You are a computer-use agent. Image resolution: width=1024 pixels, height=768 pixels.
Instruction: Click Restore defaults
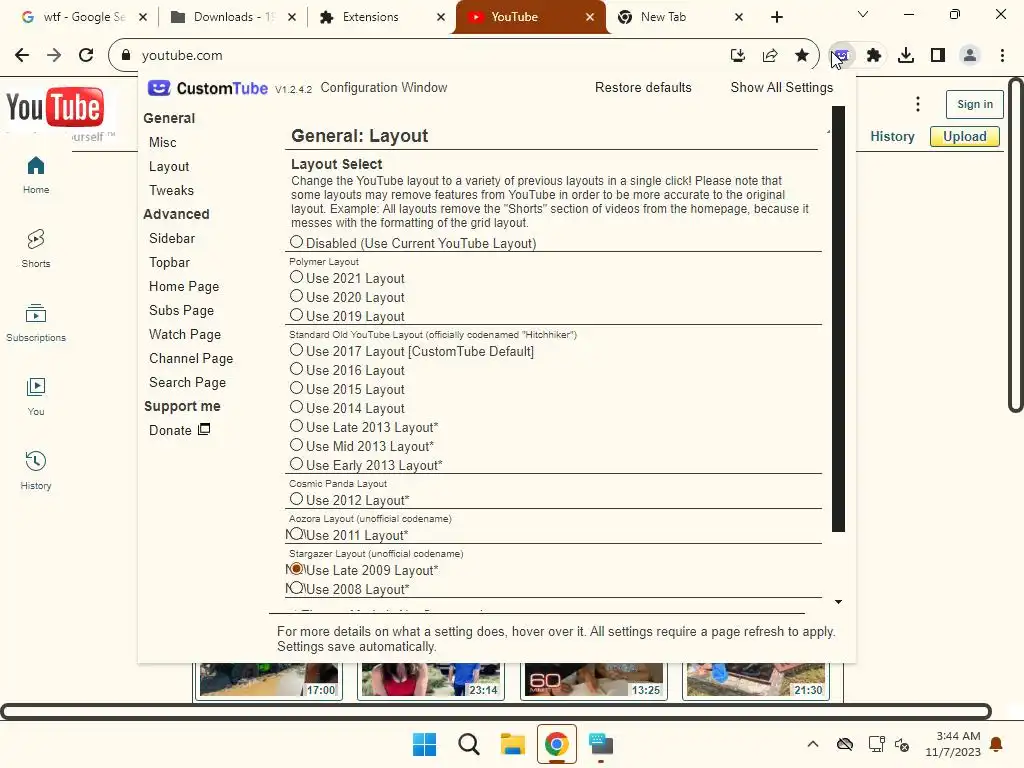[x=643, y=88]
